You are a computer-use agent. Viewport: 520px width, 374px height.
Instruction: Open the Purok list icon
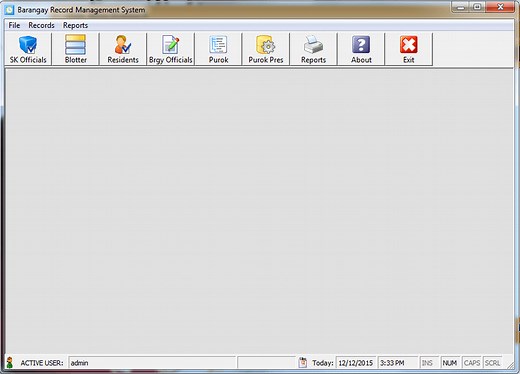[x=218, y=49]
